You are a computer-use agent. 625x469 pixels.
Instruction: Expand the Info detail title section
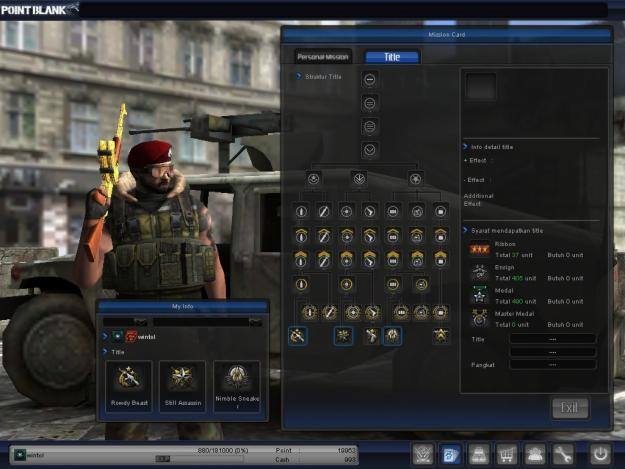[x=488, y=147]
